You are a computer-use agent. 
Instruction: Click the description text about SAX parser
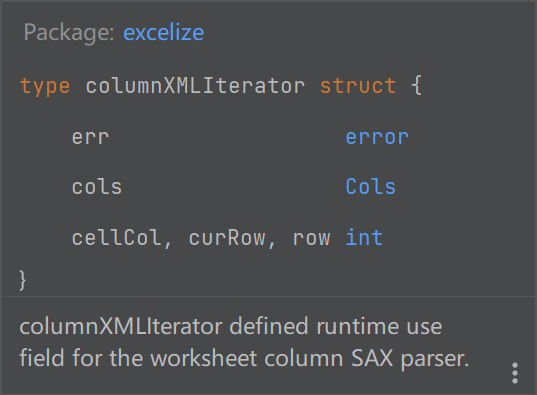(x=244, y=342)
